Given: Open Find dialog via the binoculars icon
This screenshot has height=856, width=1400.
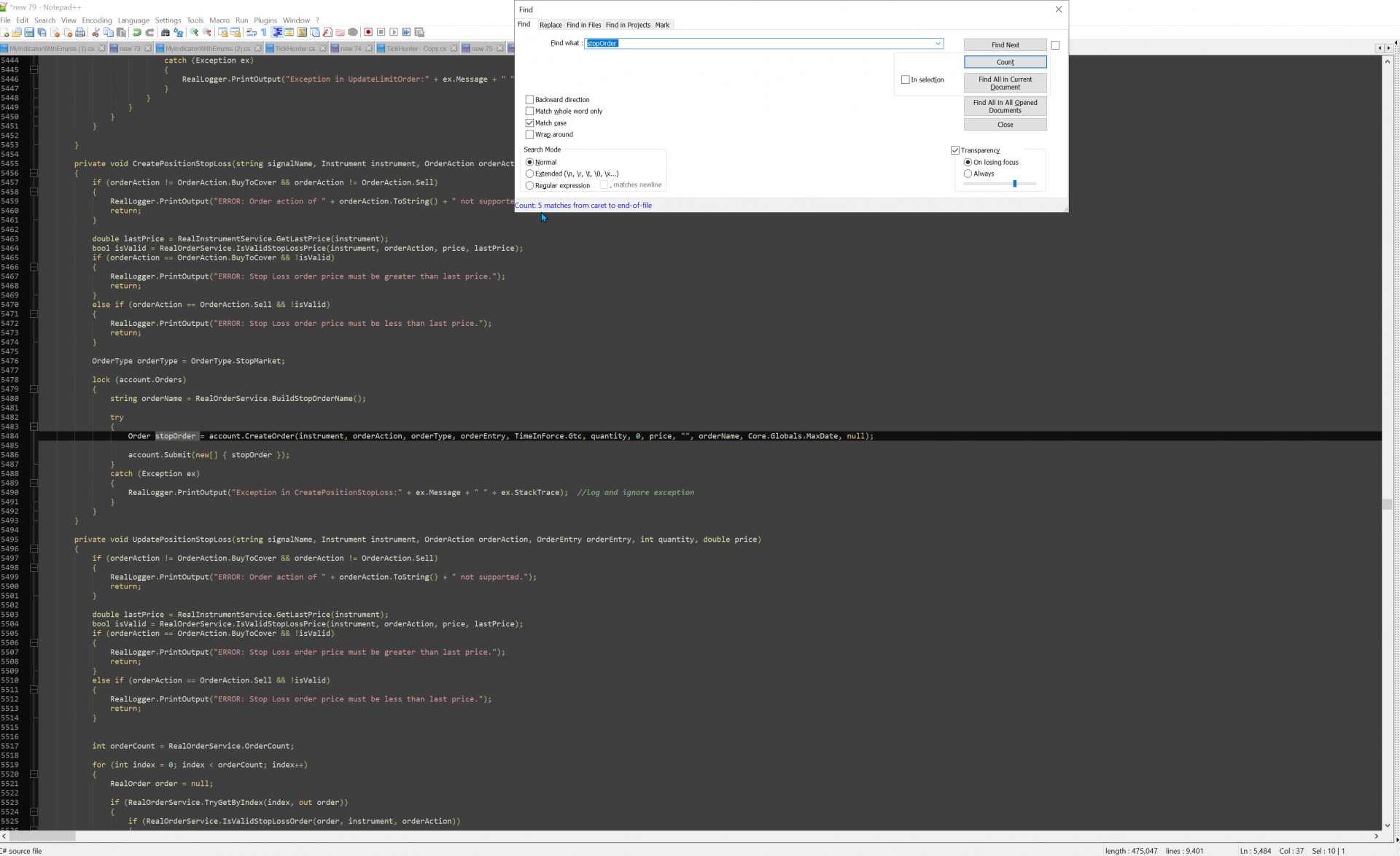Looking at the screenshot, I should [166, 33].
